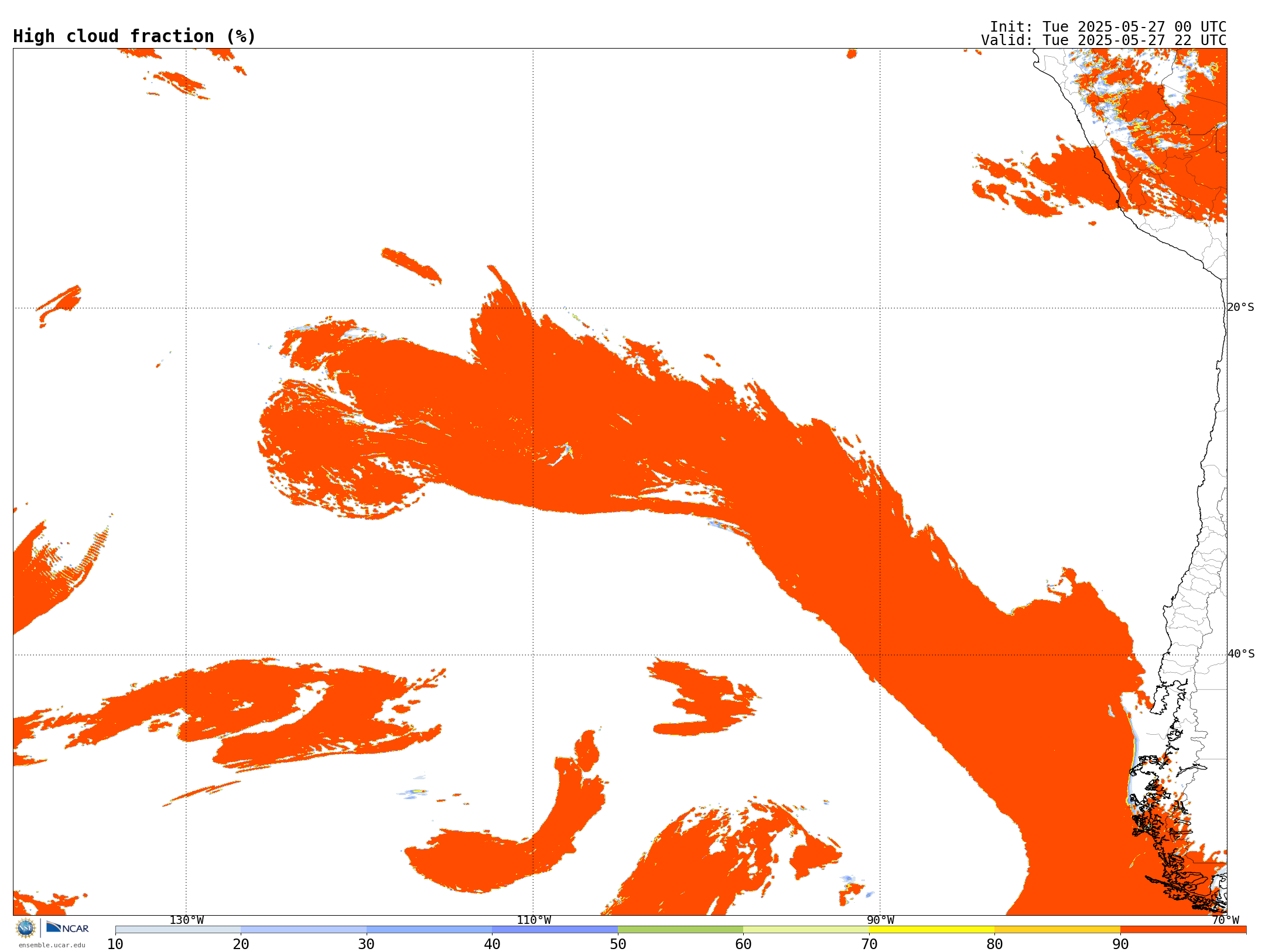Click the 'Init: Tue 2025-05-27 00 UTC' text
The image size is (1265, 952).
point(1108,27)
